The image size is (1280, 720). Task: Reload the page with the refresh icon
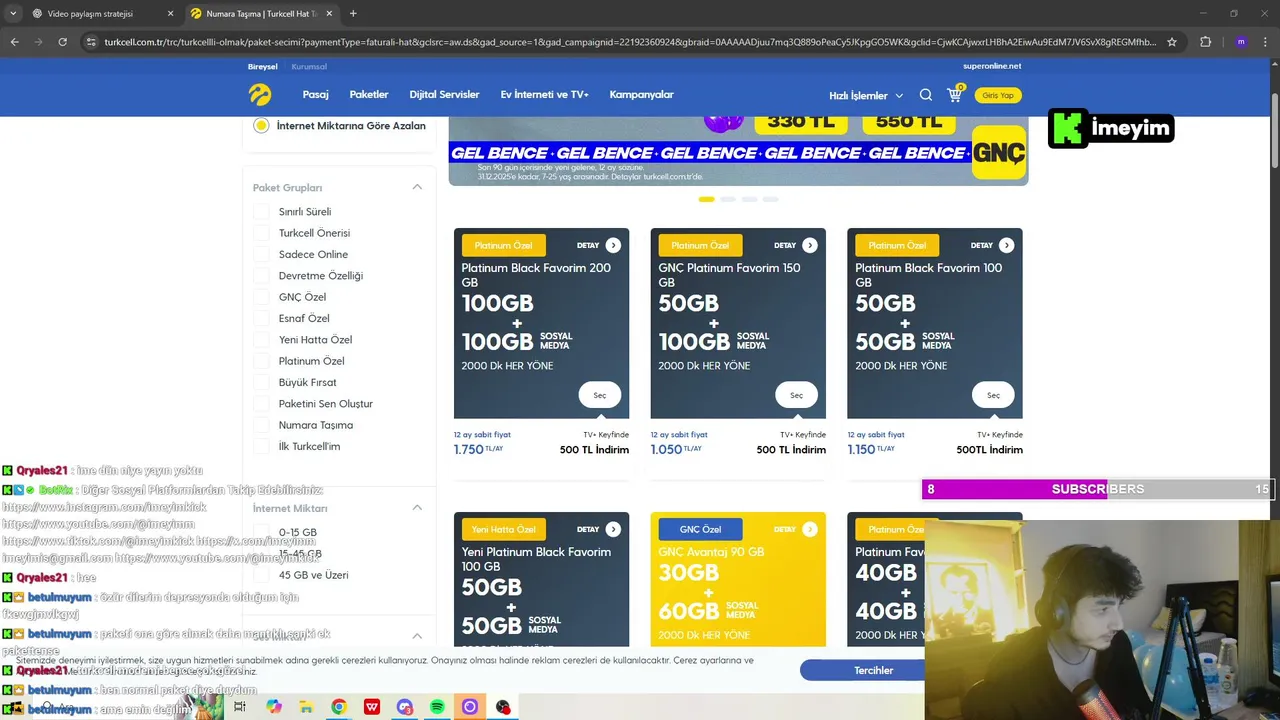point(62,42)
